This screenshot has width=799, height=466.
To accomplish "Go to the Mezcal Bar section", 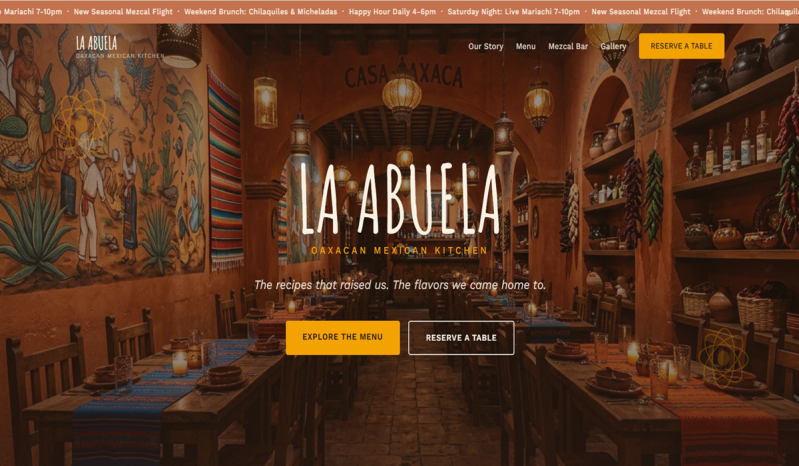I will (568, 46).
